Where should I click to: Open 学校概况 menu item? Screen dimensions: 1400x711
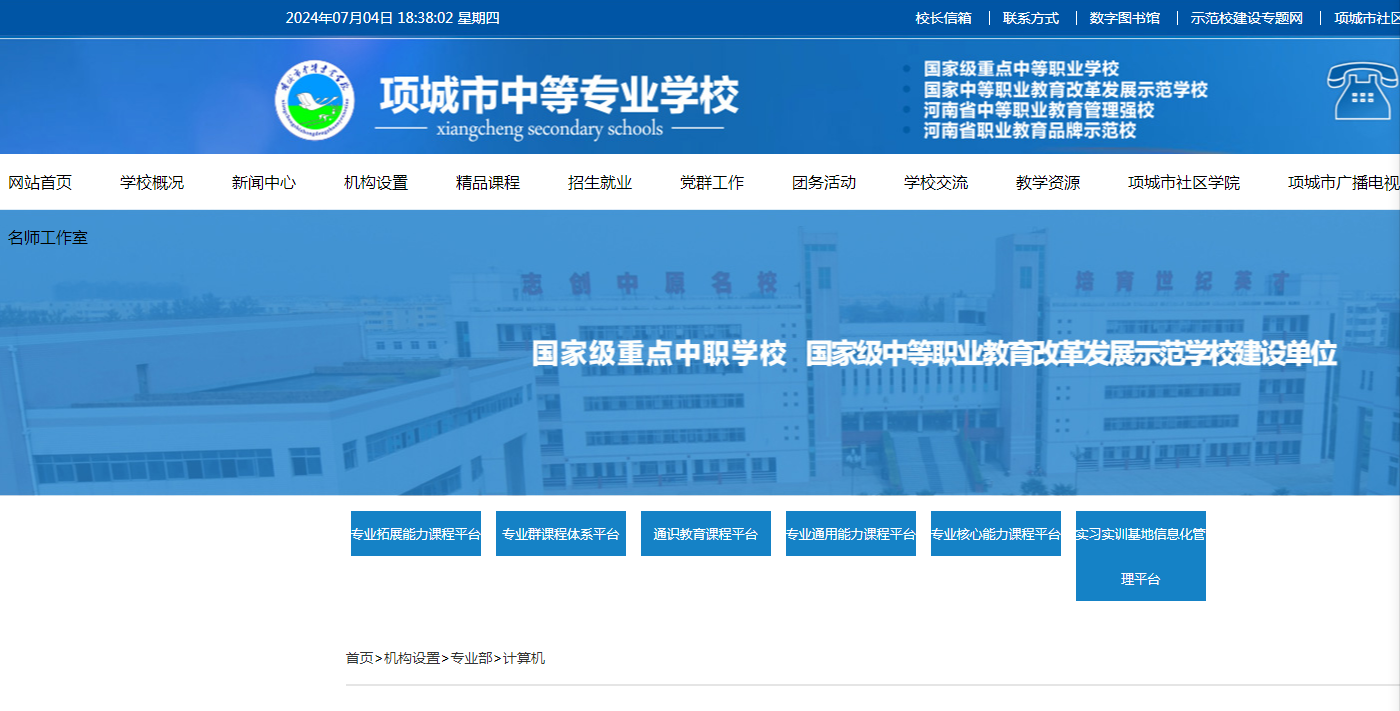152,182
